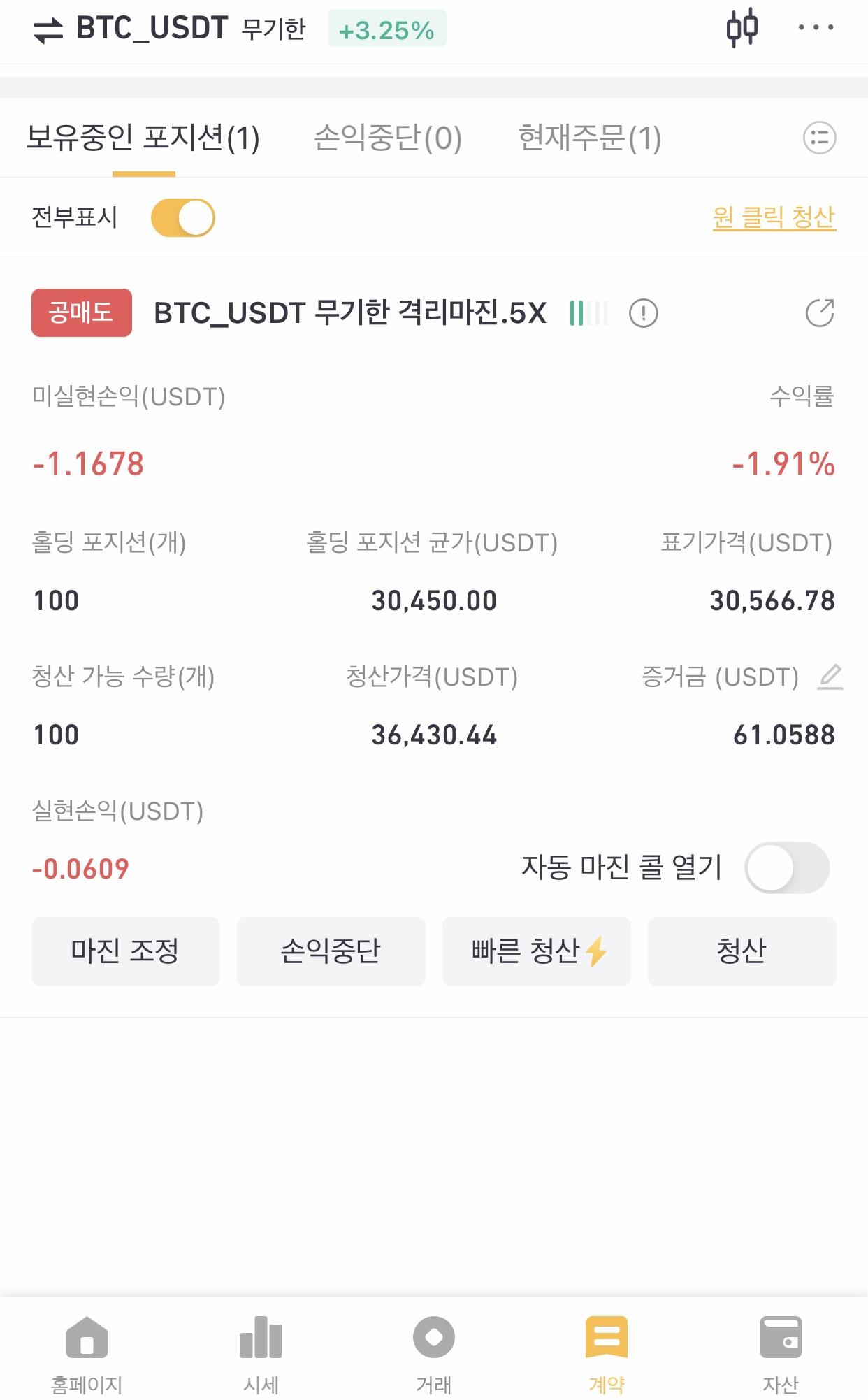Tap the exclamation info icon on position

point(643,313)
